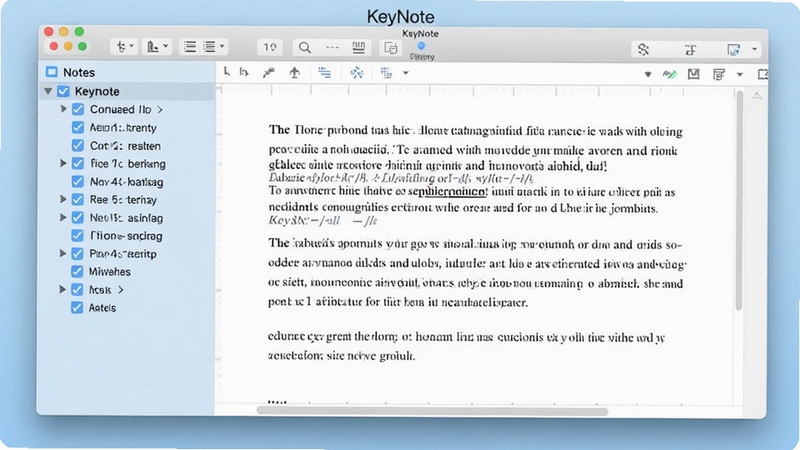Select the "Miwehes" row label
The width and height of the screenshot is (800, 450).
tap(110, 271)
